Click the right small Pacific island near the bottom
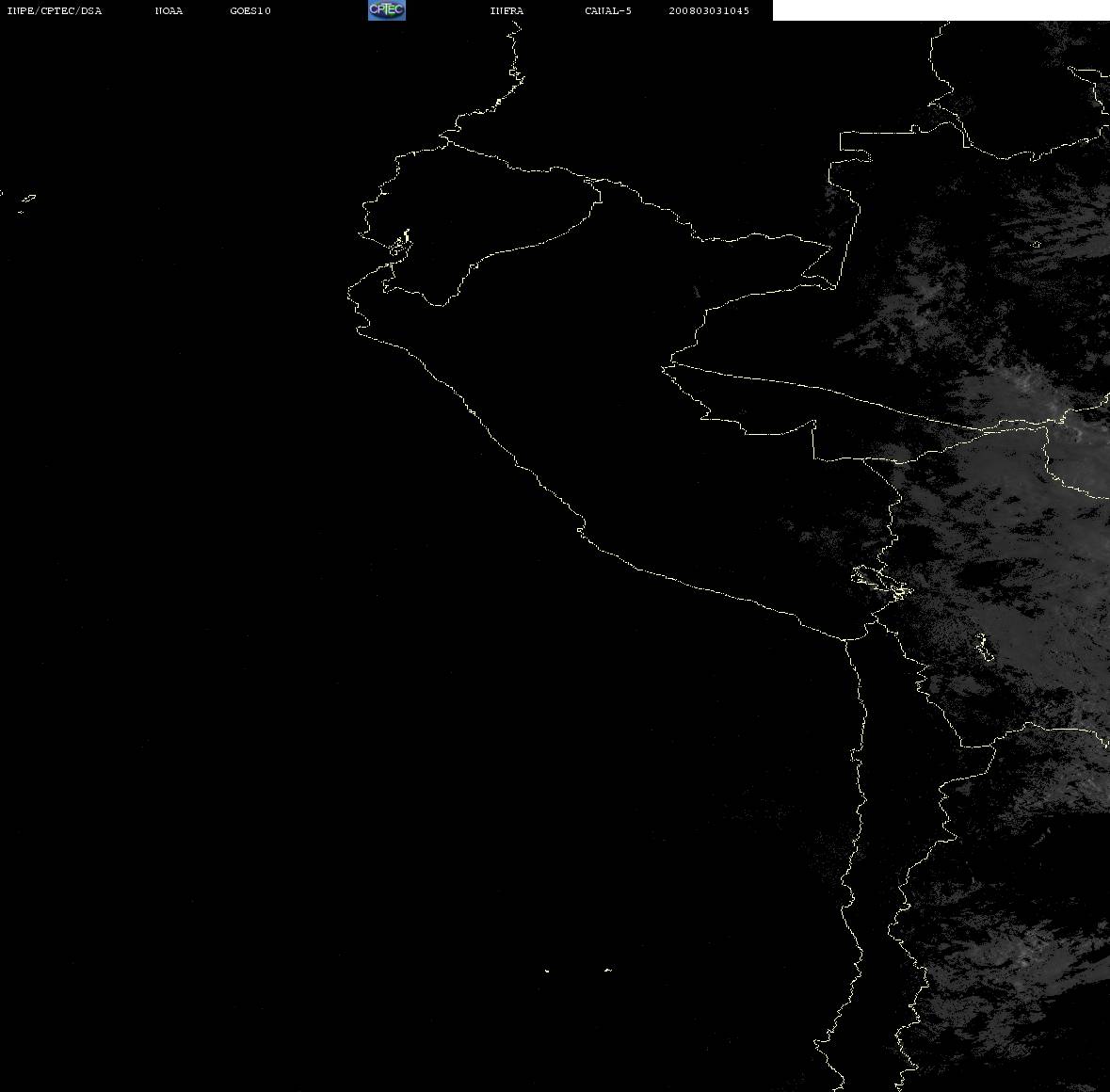 click(607, 970)
